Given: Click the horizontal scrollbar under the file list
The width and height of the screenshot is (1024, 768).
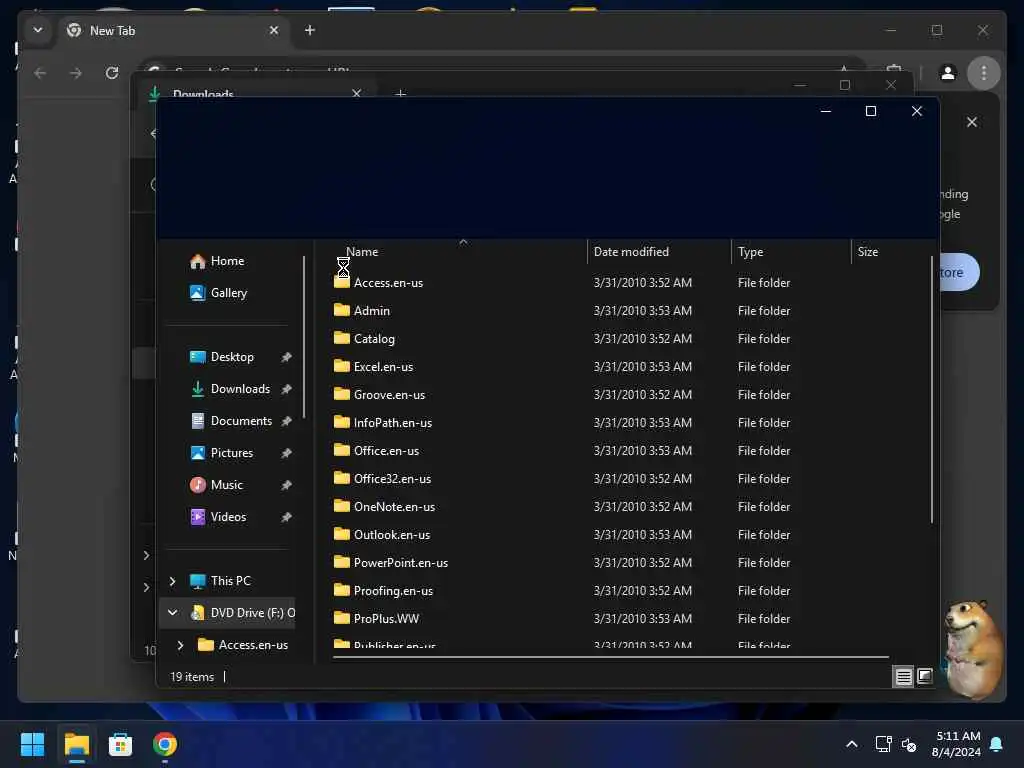Looking at the screenshot, I should tap(611, 658).
